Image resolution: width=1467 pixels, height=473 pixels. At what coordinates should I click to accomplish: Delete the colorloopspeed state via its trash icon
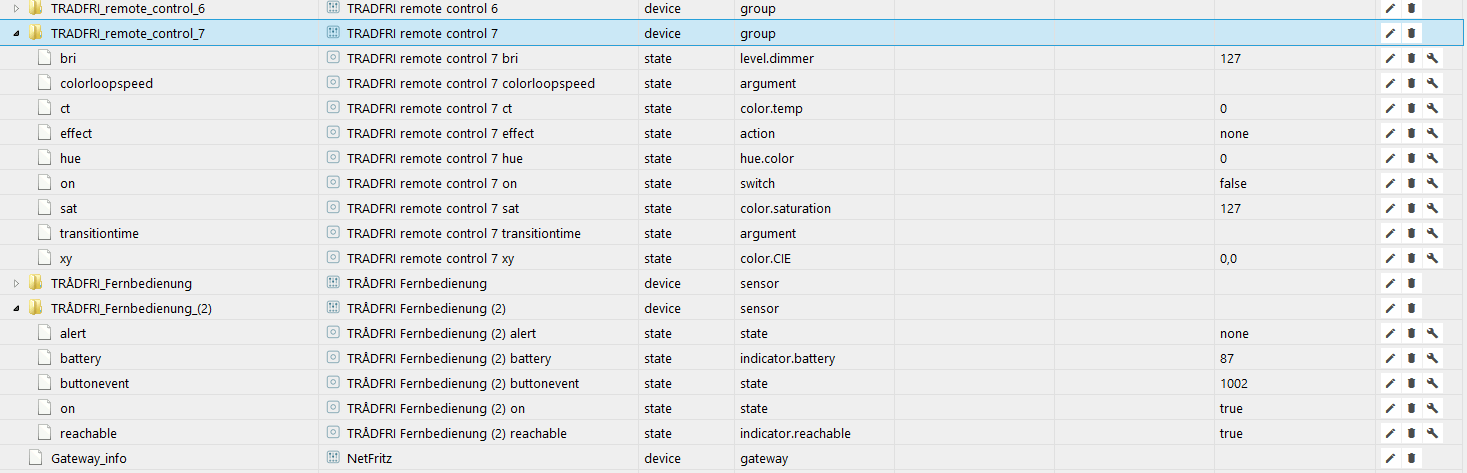point(1411,83)
